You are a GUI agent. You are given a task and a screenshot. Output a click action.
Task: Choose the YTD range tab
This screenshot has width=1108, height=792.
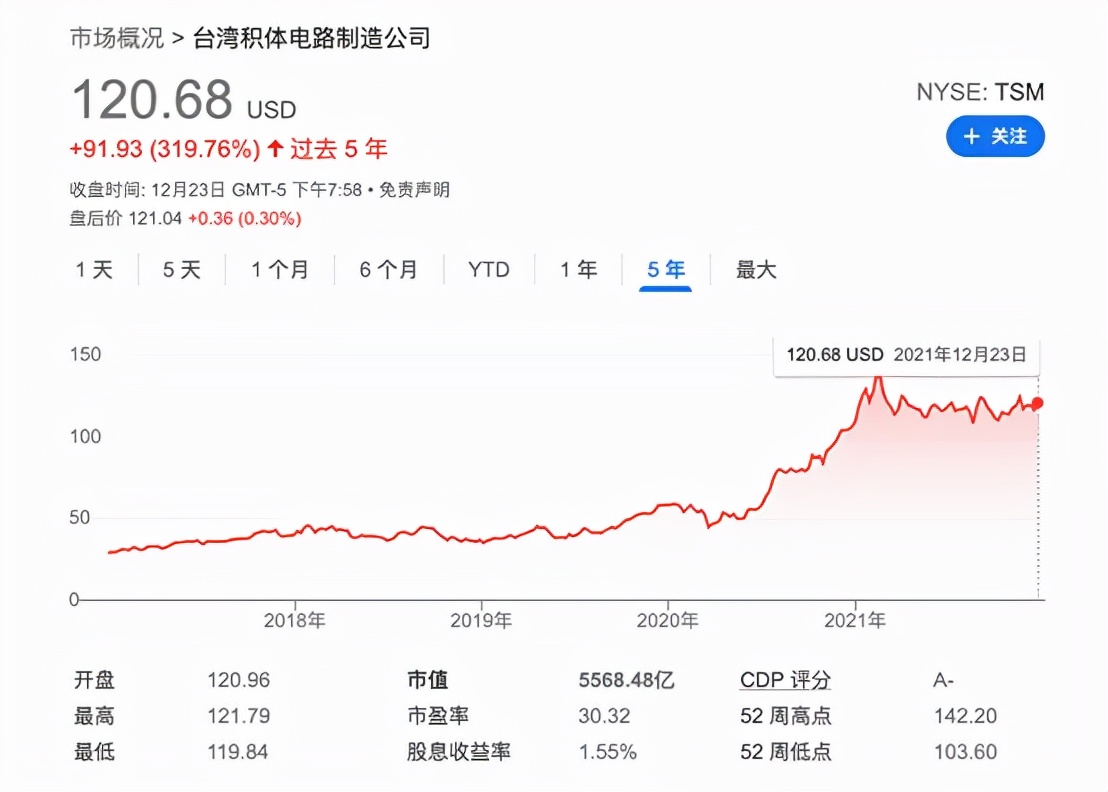pyautogui.click(x=488, y=269)
